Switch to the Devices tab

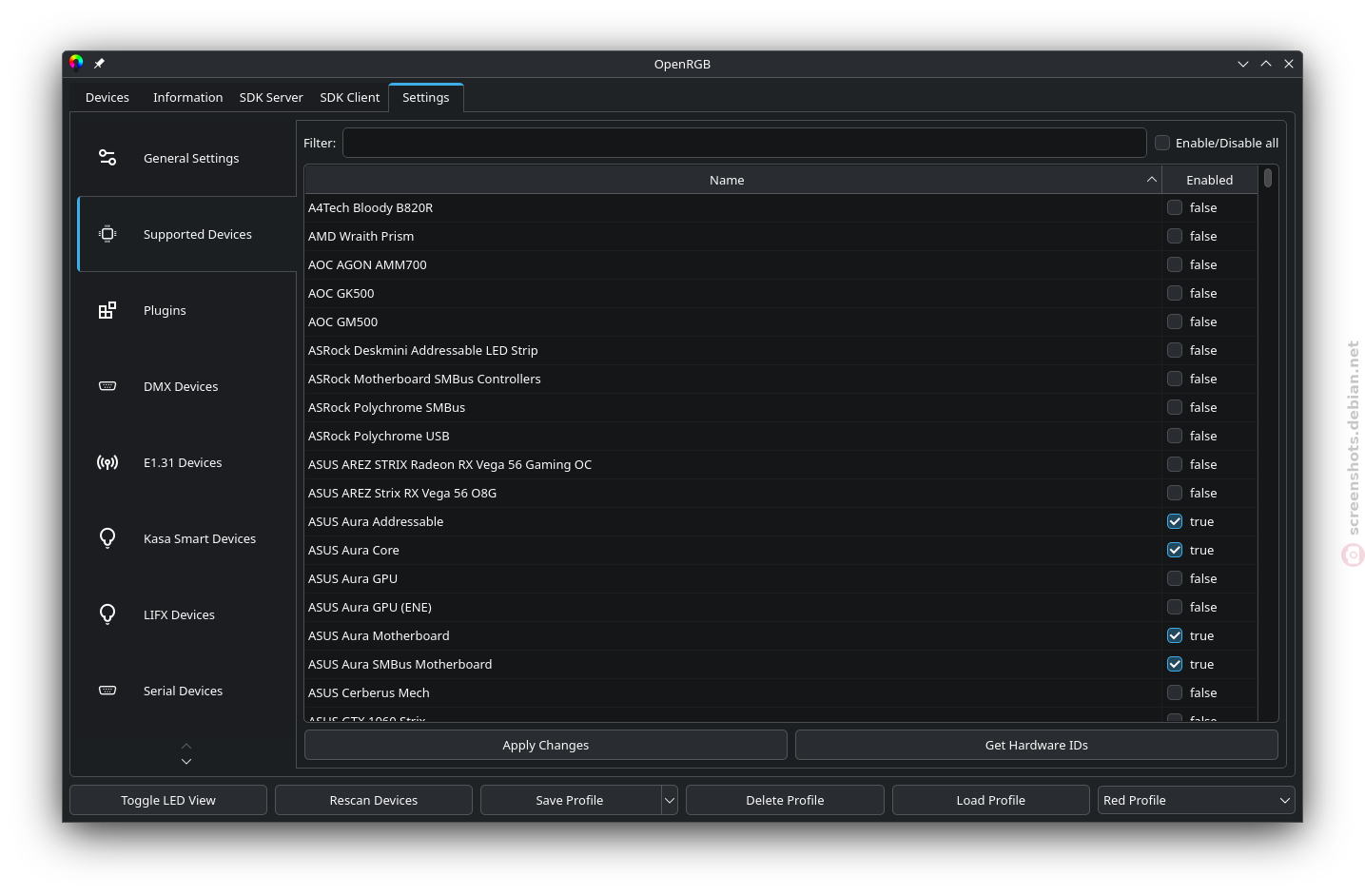click(107, 97)
